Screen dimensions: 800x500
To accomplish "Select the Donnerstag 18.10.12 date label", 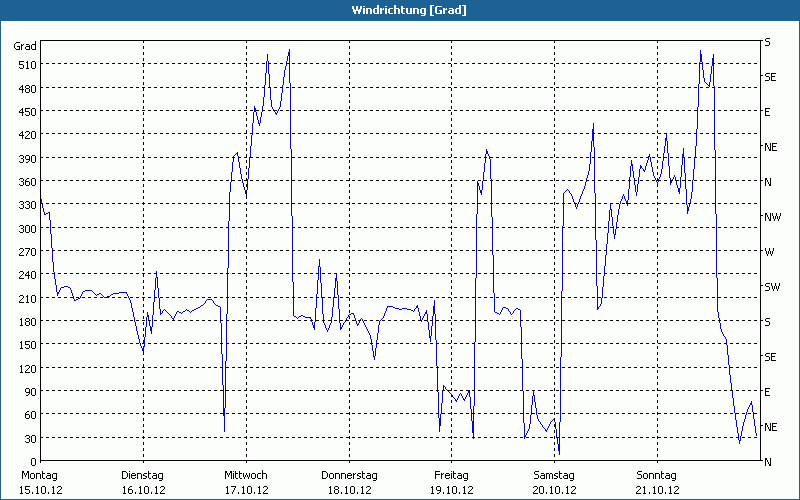I will 349,482.
